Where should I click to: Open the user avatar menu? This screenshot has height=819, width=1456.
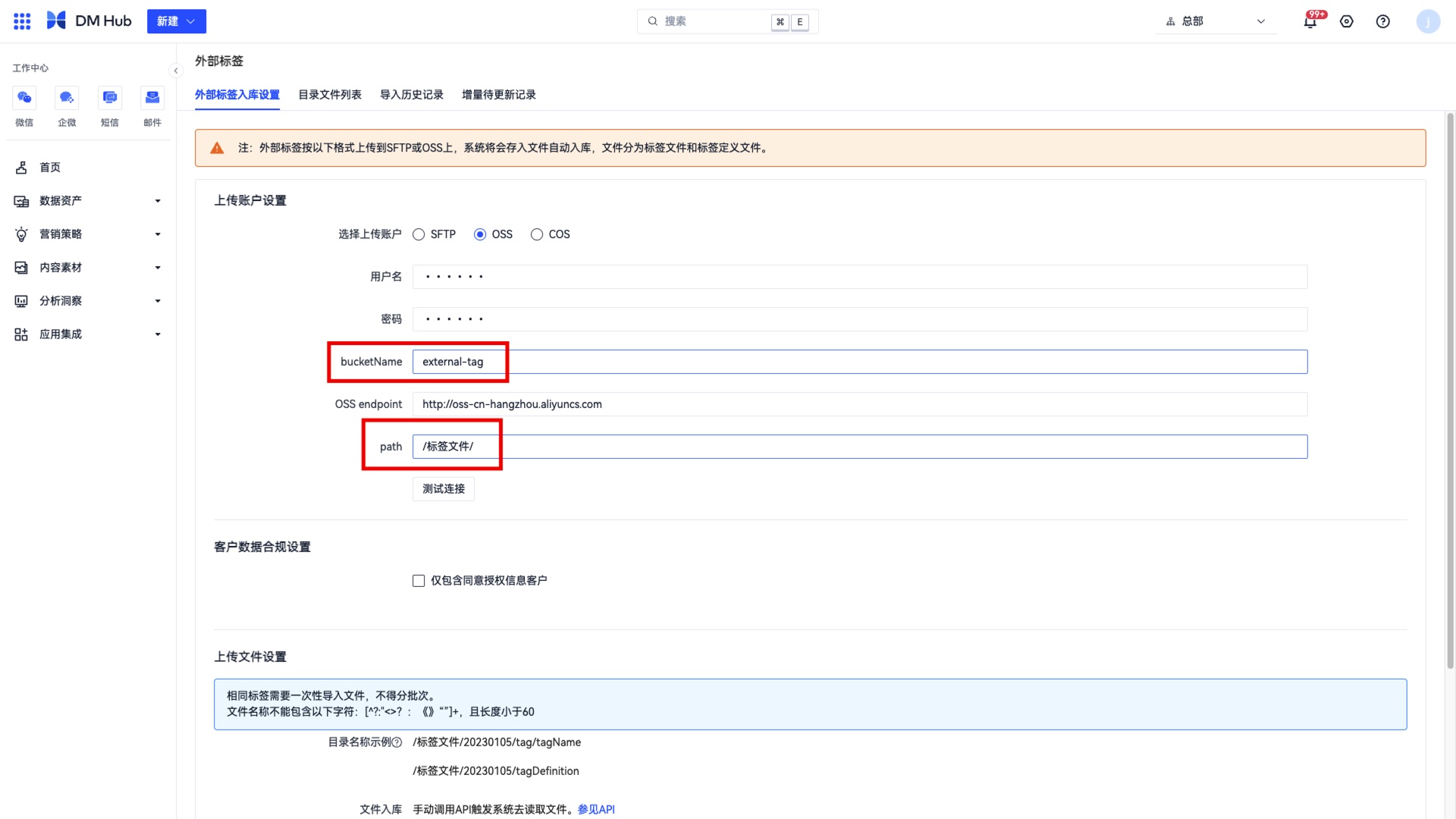pos(1428,21)
